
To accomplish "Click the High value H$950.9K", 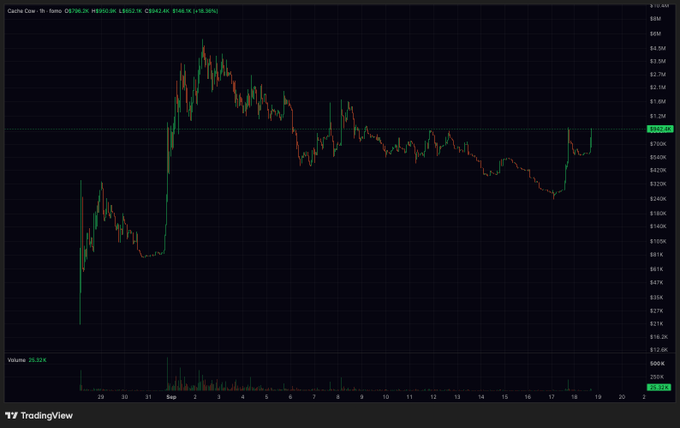I will point(104,11).
